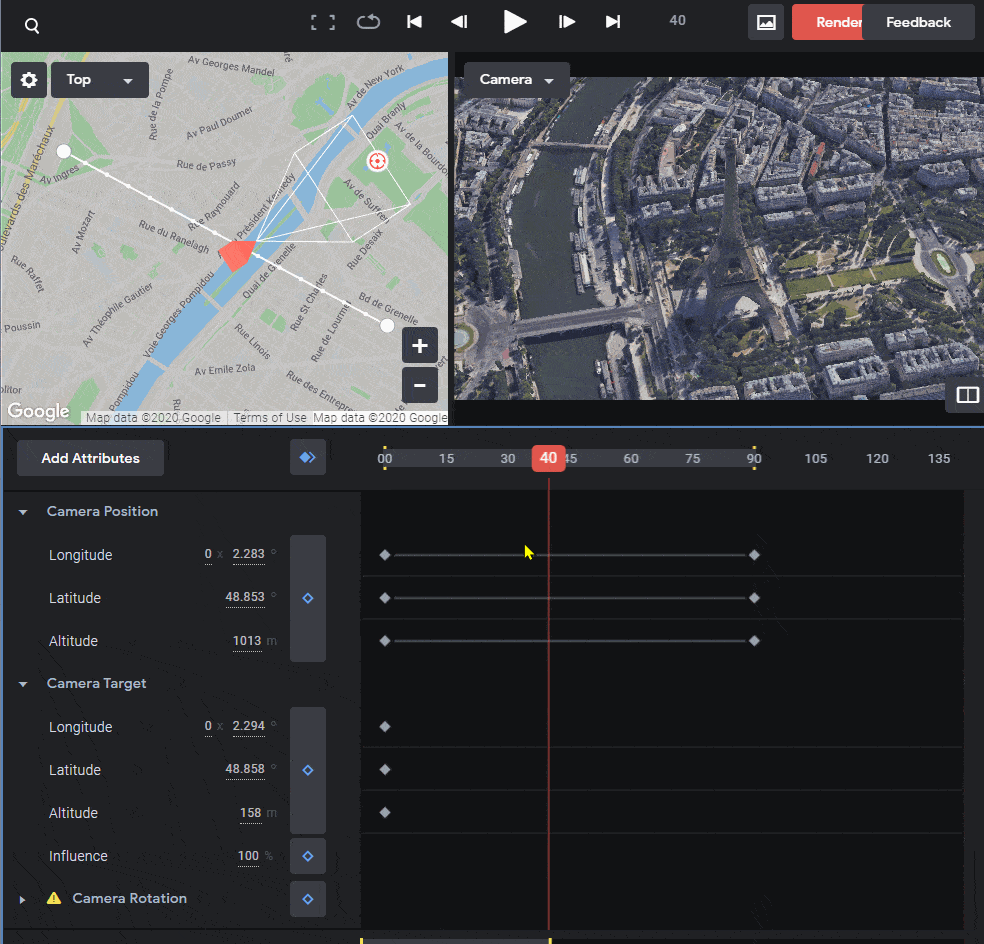Step back one frame
The width and height of the screenshot is (984, 944).
459,22
